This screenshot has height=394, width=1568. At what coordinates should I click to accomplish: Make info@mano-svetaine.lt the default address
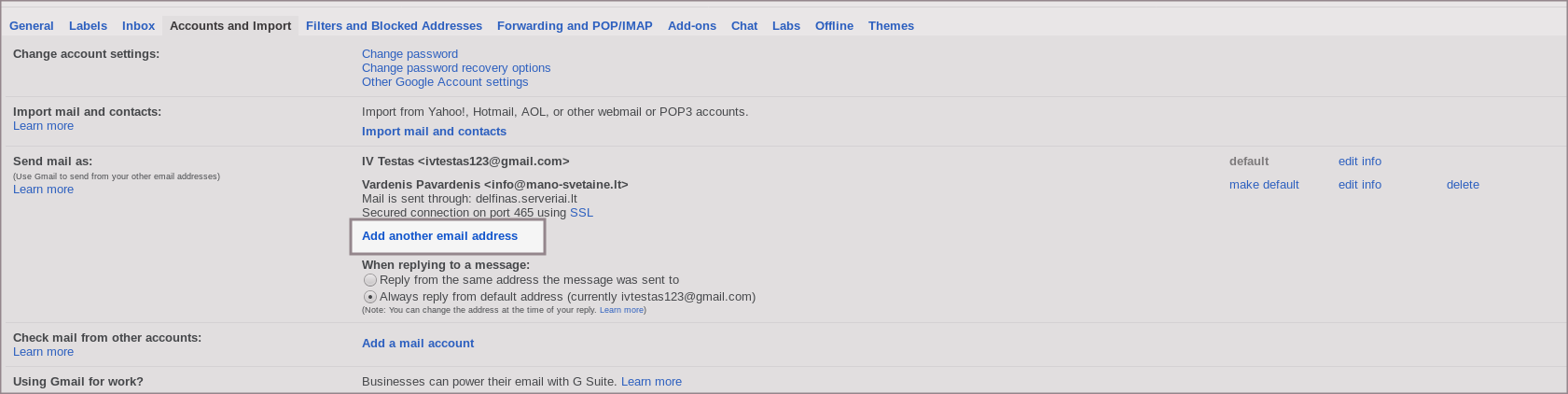pyautogui.click(x=1264, y=185)
